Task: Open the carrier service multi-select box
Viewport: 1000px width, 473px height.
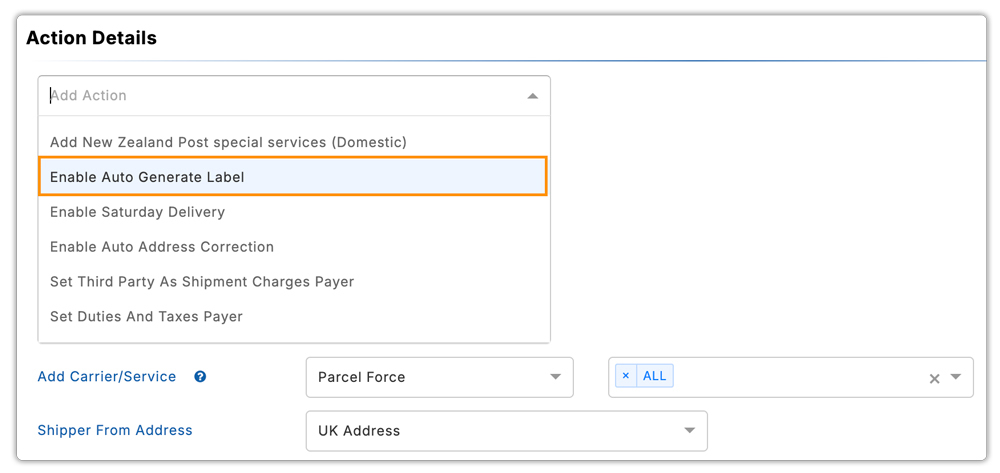Action: [800, 377]
